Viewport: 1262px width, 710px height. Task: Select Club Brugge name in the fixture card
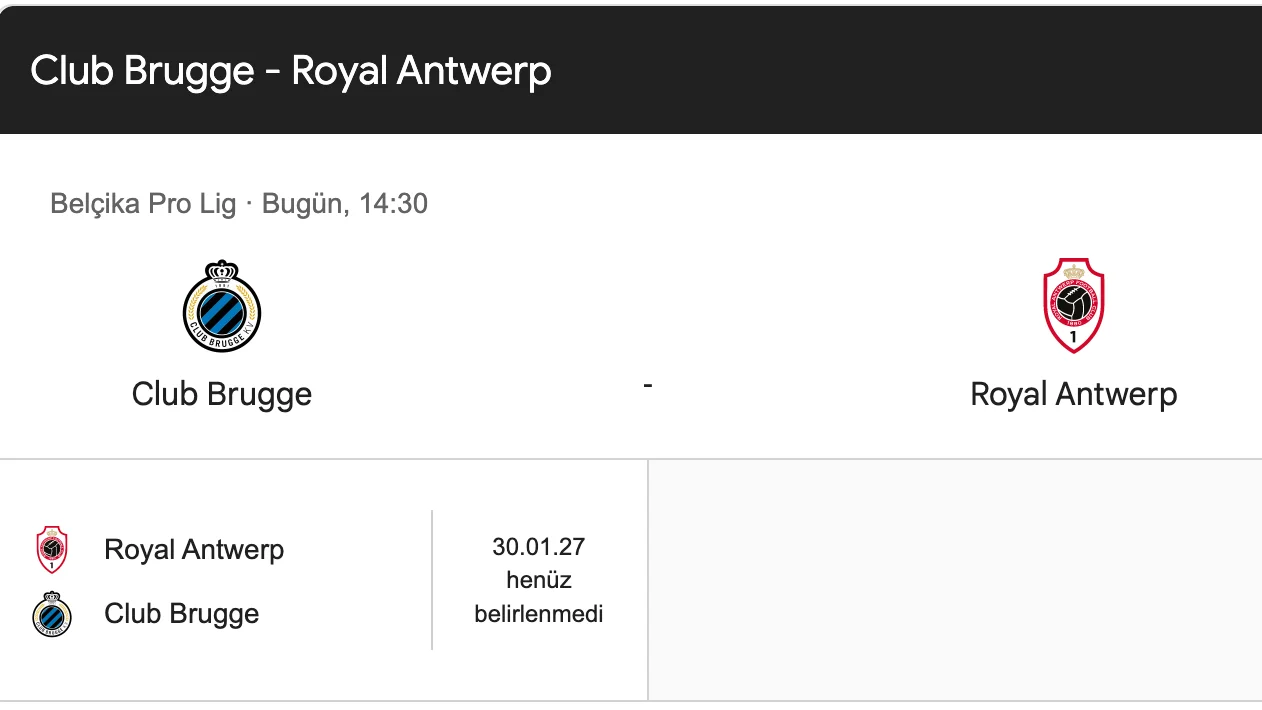tap(182, 614)
